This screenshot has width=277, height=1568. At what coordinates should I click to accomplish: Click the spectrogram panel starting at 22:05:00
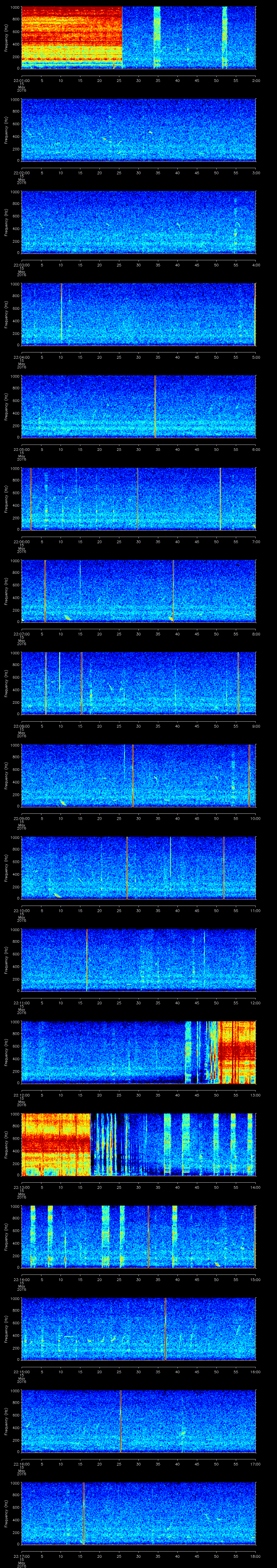point(139,407)
